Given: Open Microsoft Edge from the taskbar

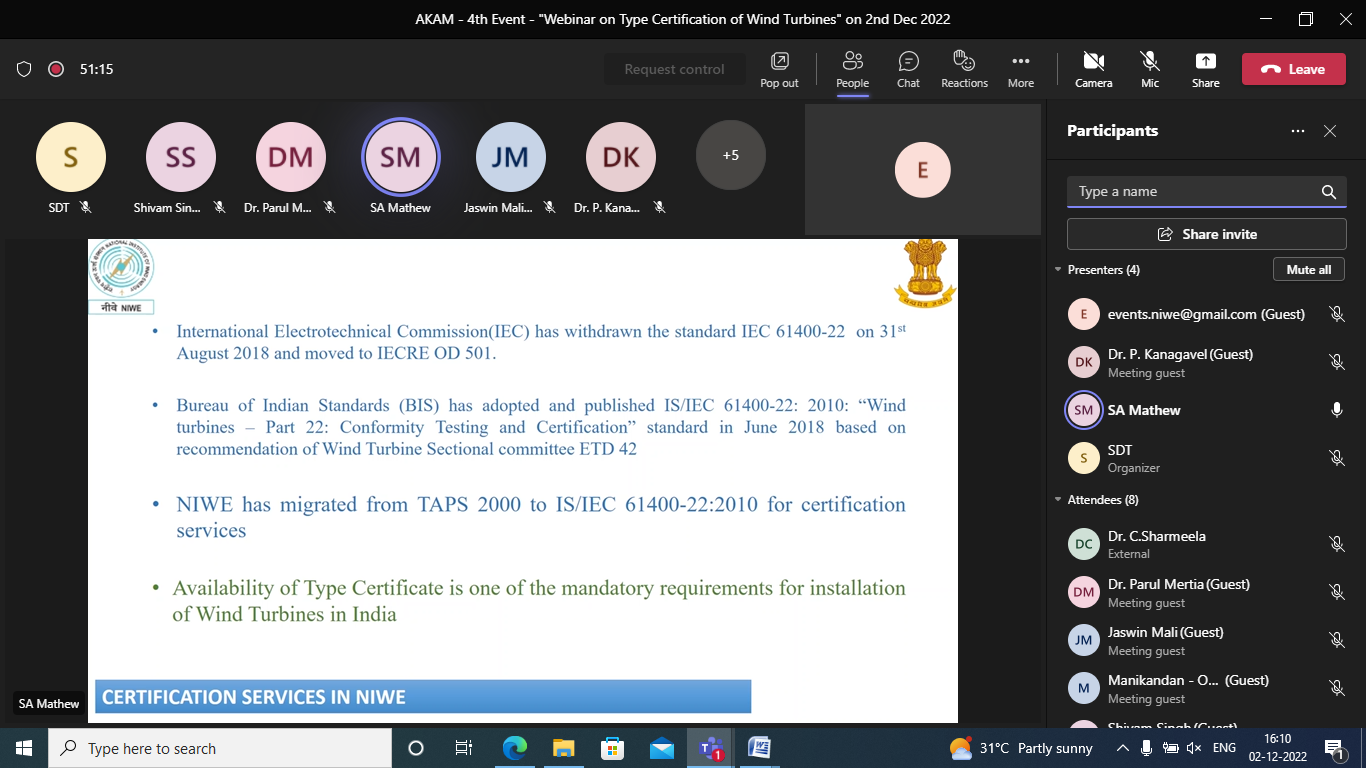Looking at the screenshot, I should pos(515,748).
